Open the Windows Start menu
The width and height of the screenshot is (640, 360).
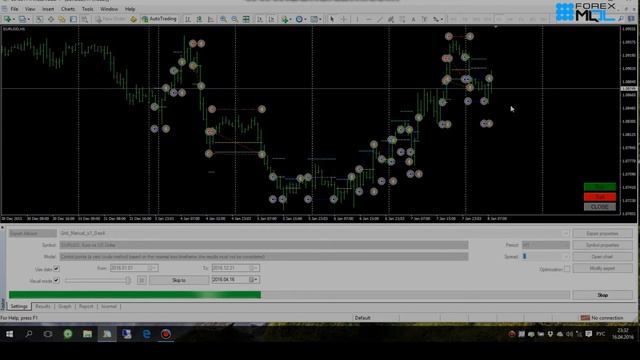pos(9,334)
